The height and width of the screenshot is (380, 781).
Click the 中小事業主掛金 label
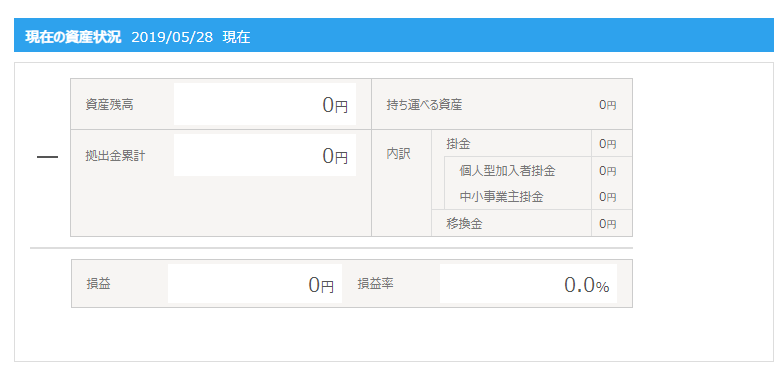501,197
